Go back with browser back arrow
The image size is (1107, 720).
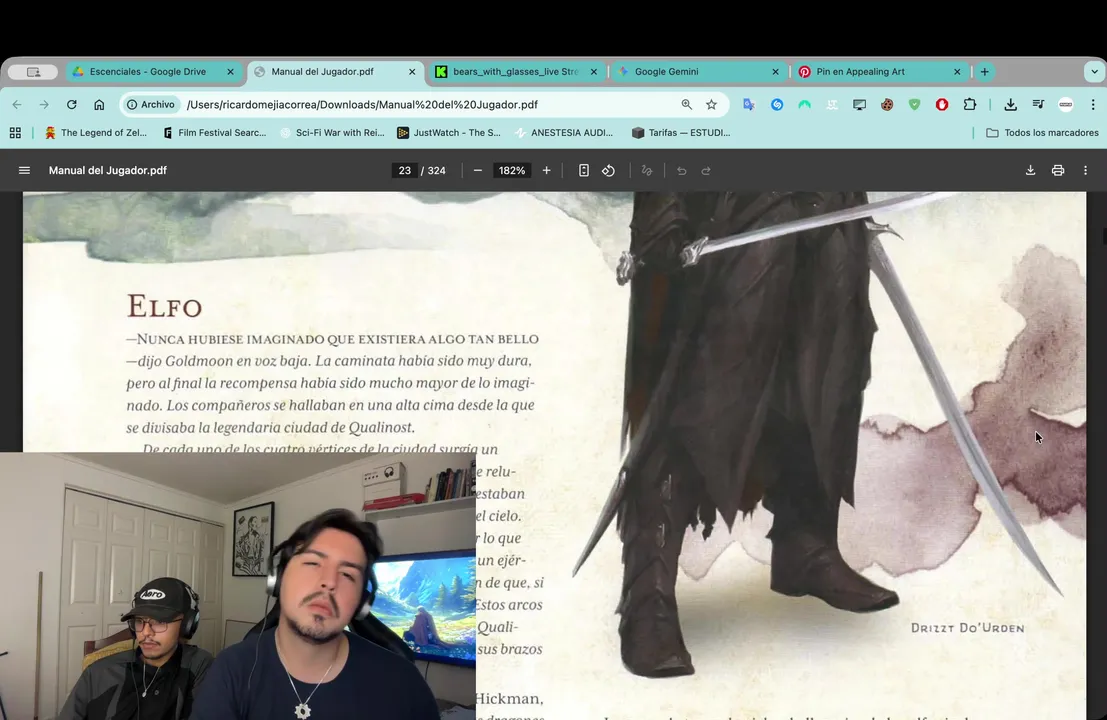[17, 104]
